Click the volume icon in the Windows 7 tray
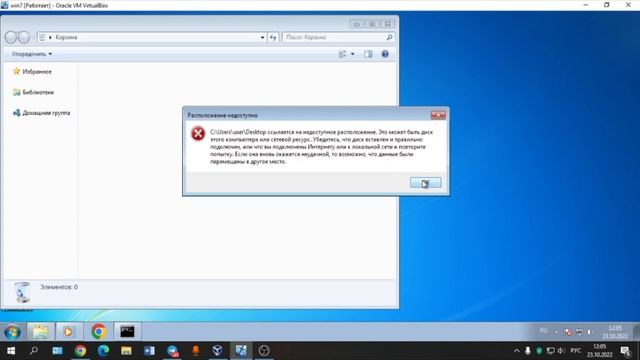The height and width of the screenshot is (360, 640). click(x=590, y=332)
